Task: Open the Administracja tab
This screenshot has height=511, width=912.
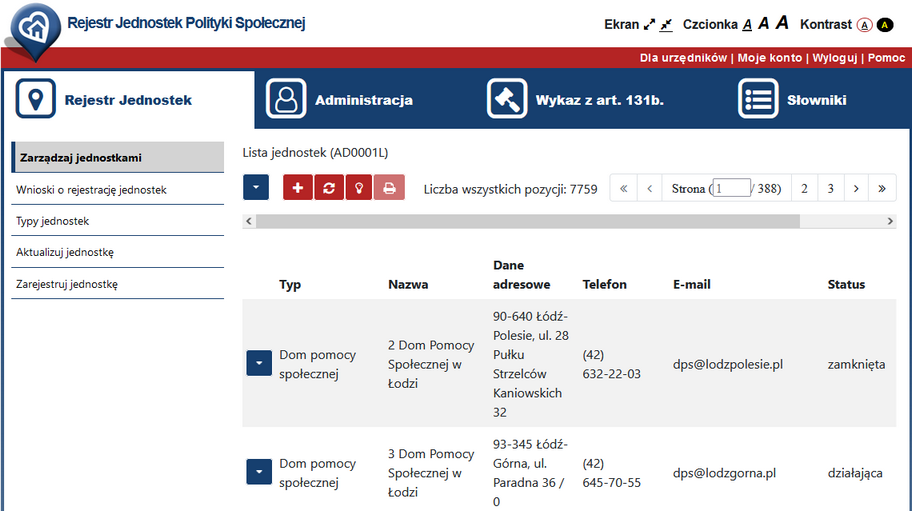Action: point(364,100)
